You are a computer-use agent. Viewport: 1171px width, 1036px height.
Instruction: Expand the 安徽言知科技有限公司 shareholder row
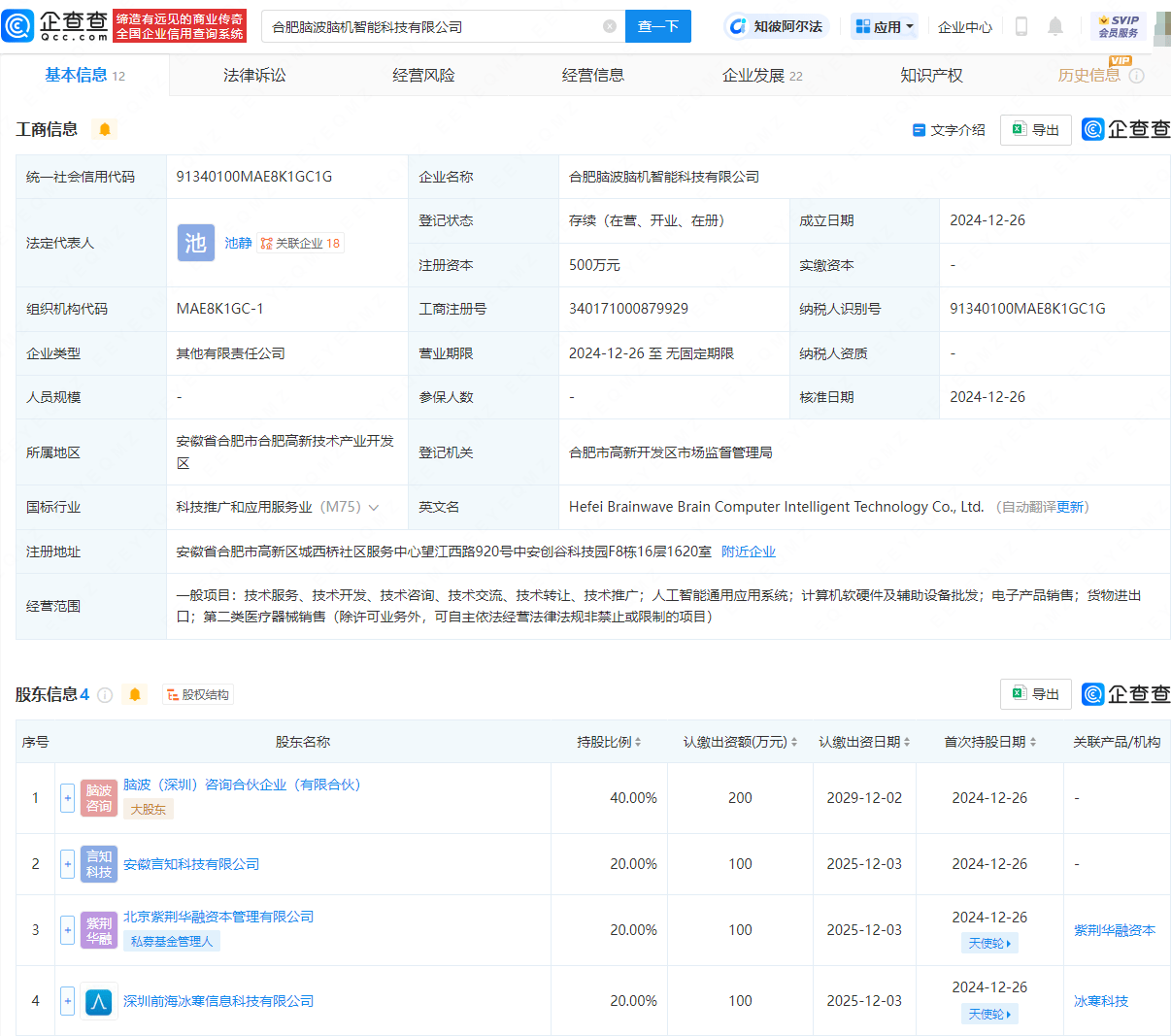67,864
